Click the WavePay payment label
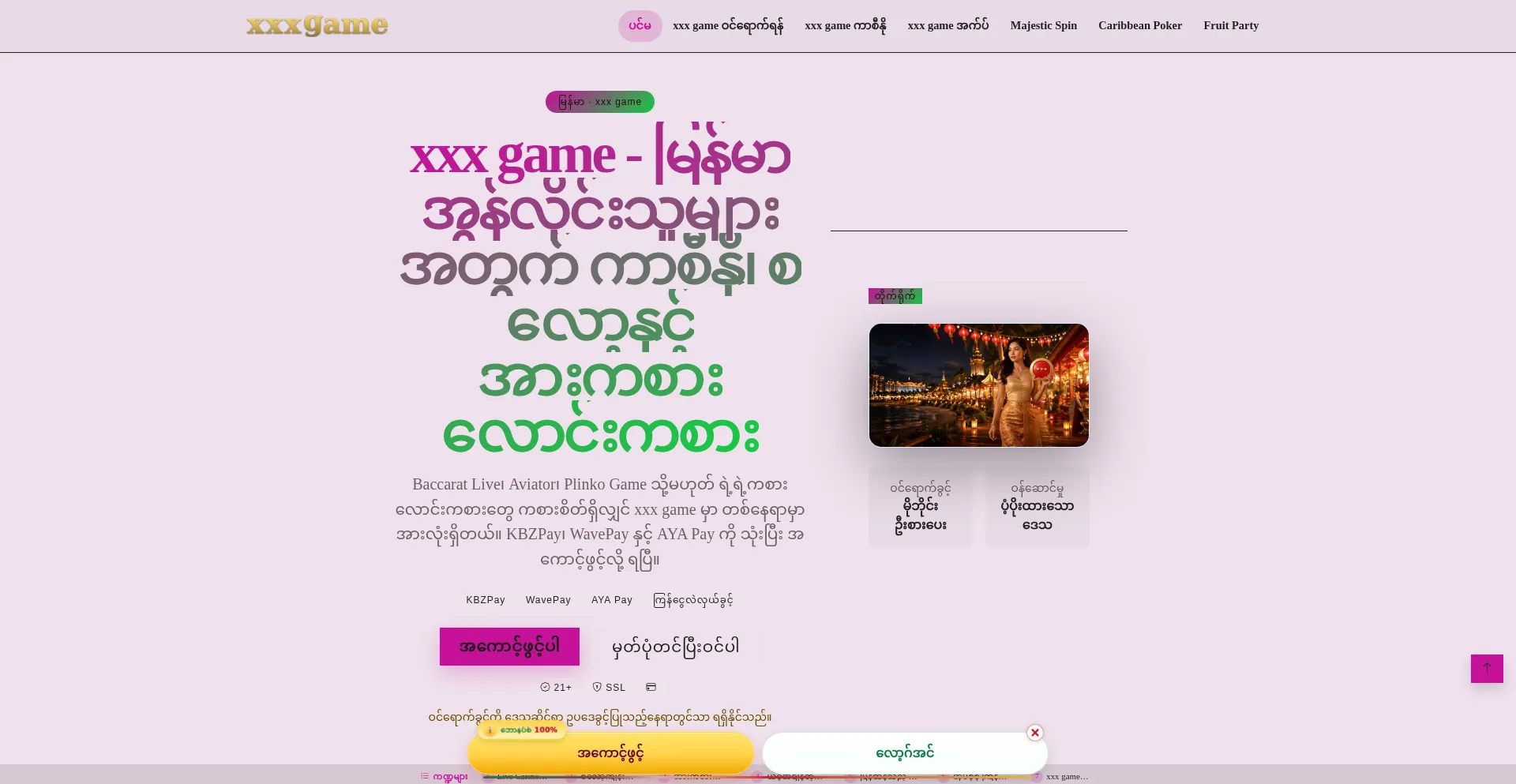 pyautogui.click(x=548, y=600)
